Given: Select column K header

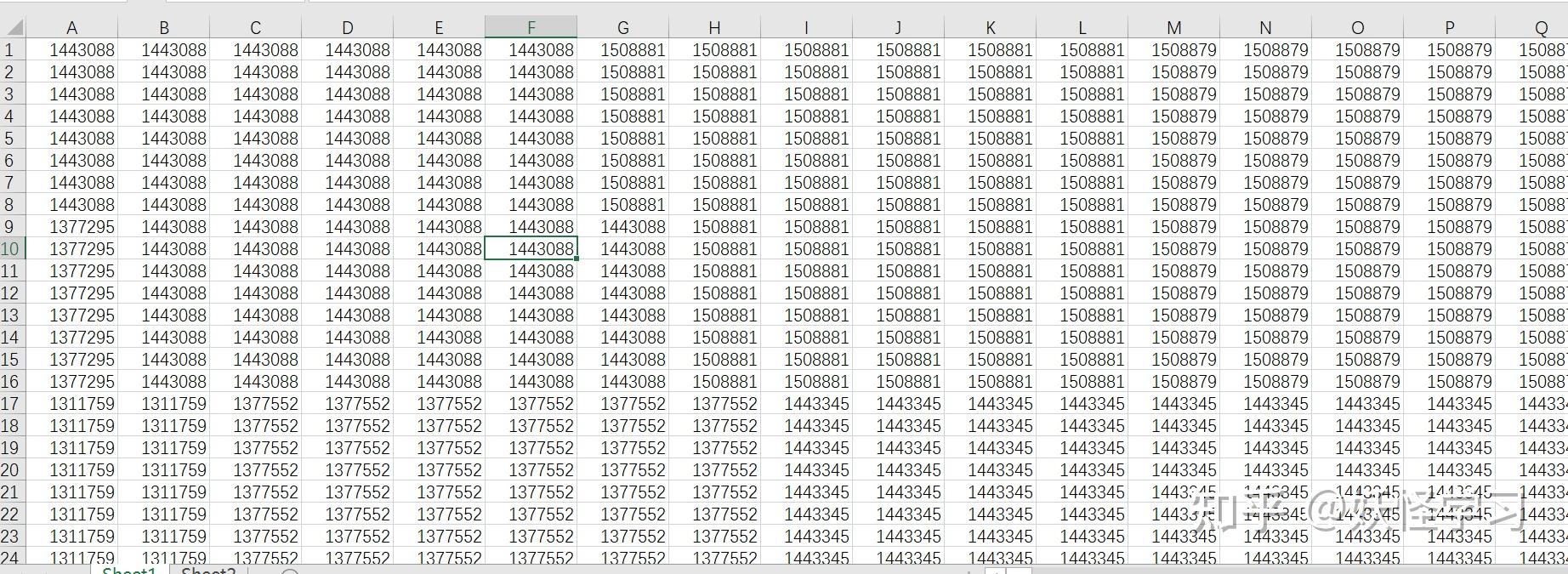Looking at the screenshot, I should pyautogui.click(x=990, y=27).
